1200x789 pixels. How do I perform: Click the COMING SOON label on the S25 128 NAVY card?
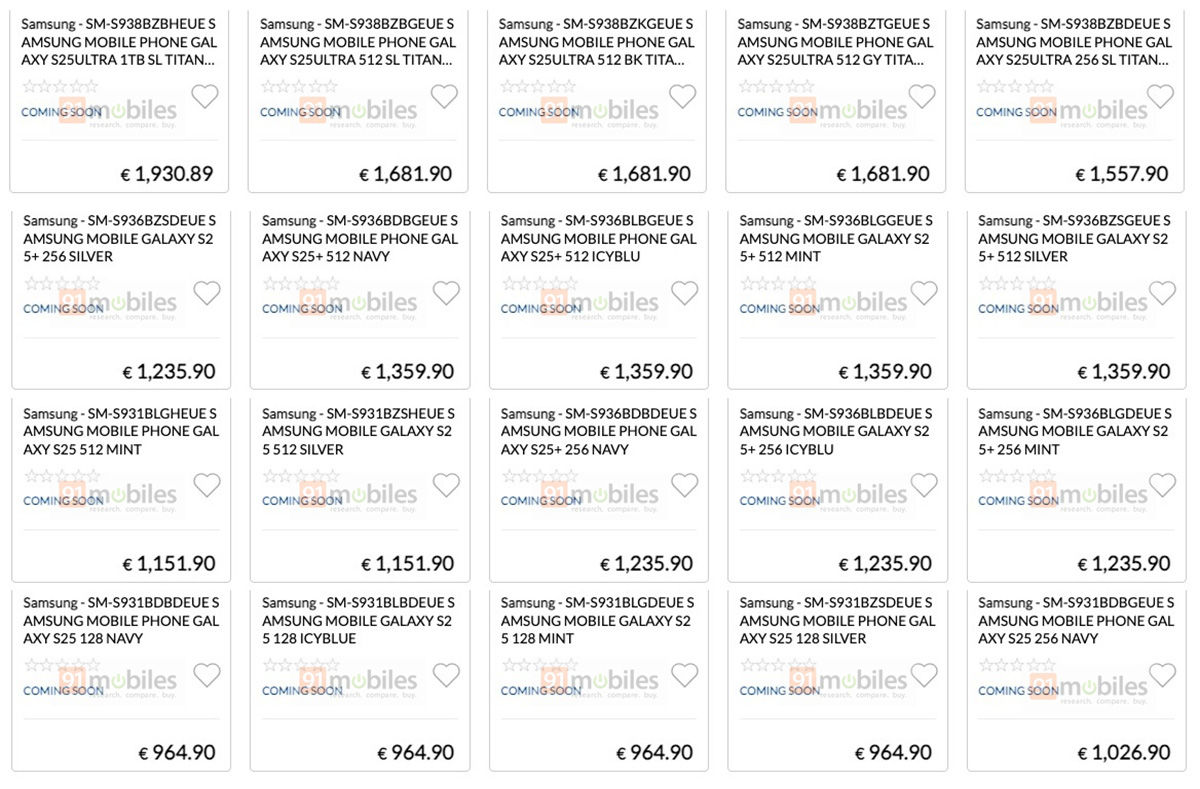click(x=62, y=690)
